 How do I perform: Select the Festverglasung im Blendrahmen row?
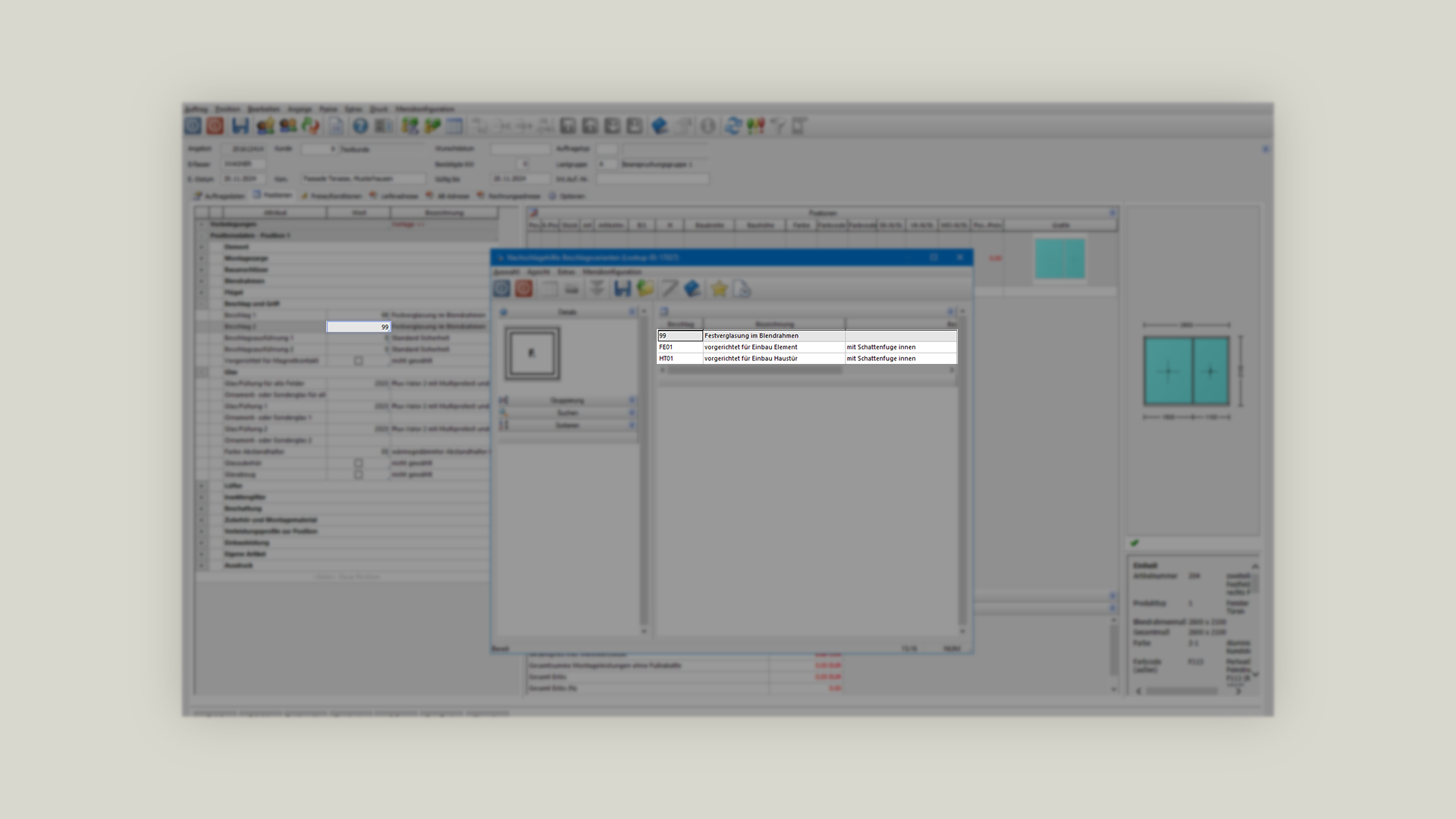807,335
